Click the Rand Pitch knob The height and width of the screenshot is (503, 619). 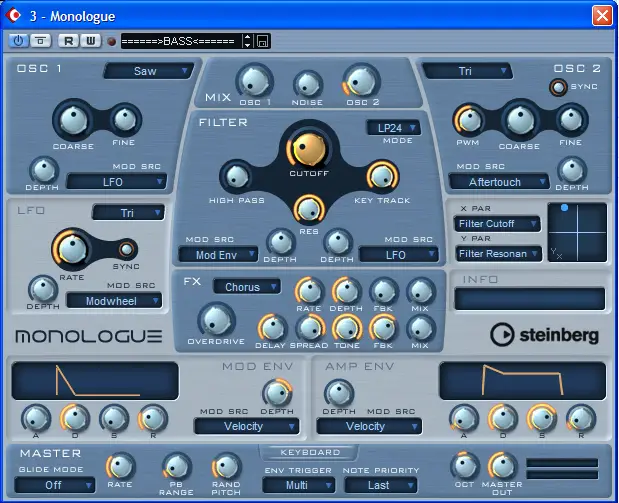click(x=226, y=467)
